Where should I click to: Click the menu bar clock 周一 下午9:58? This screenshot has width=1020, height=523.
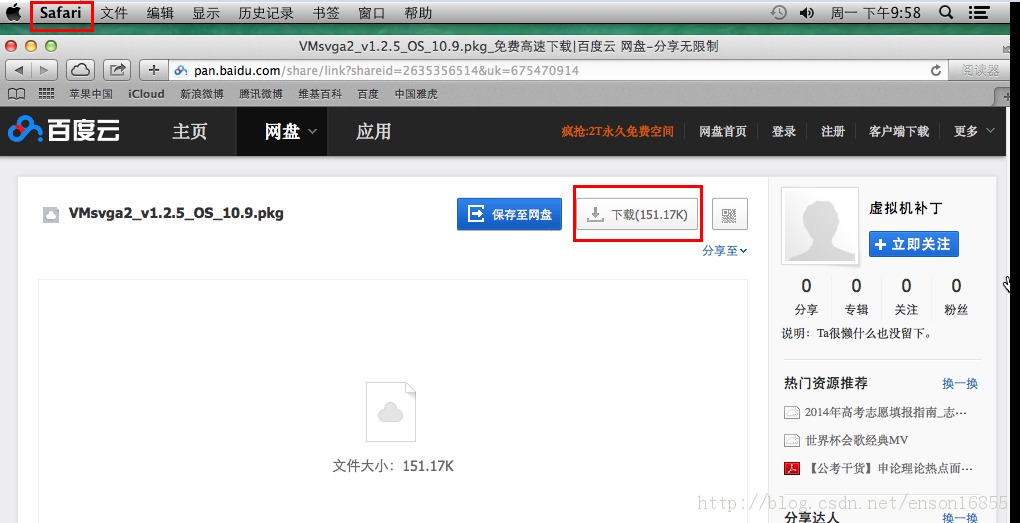coord(876,13)
